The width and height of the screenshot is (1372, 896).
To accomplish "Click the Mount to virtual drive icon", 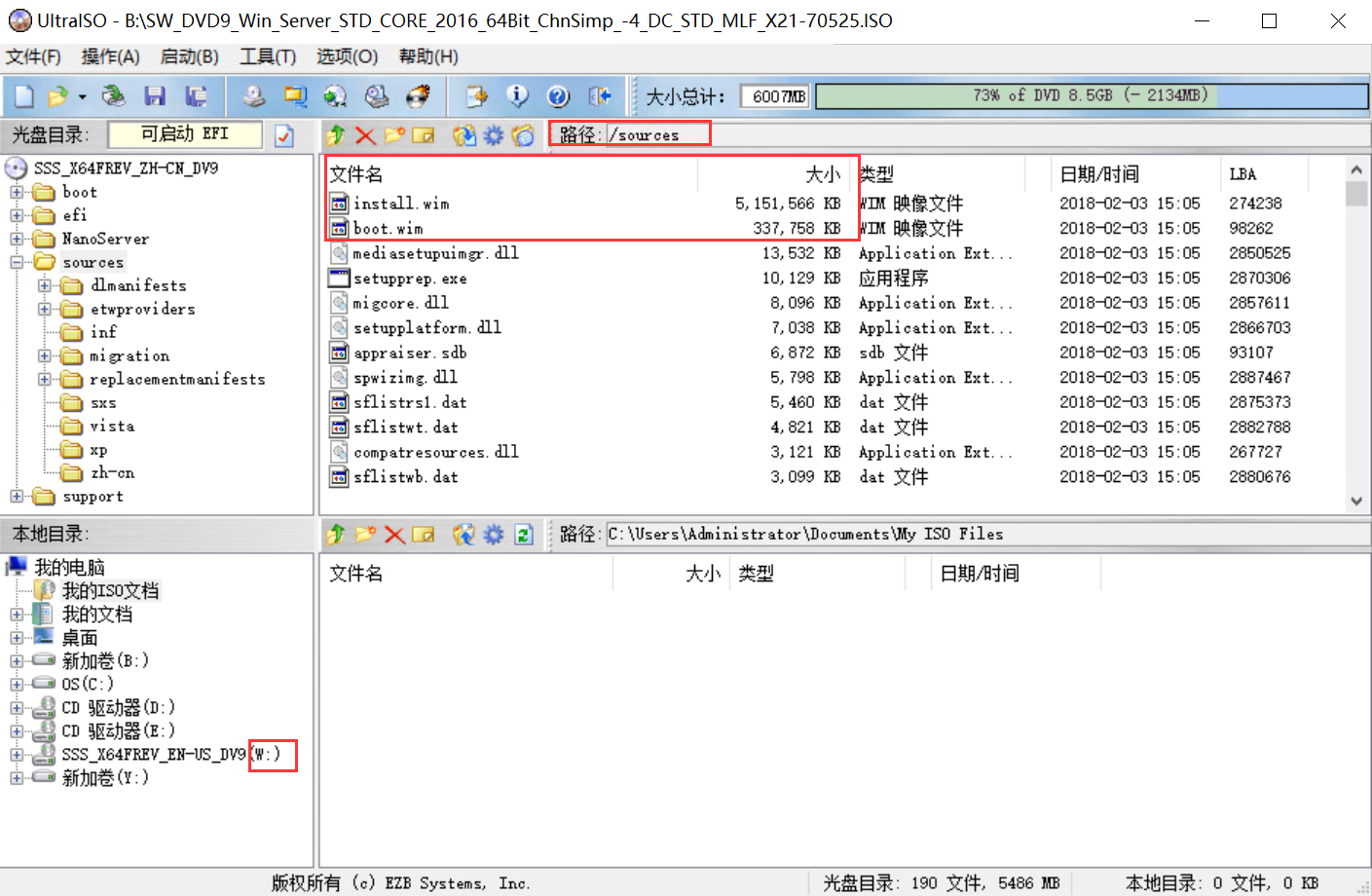I will [x=377, y=95].
